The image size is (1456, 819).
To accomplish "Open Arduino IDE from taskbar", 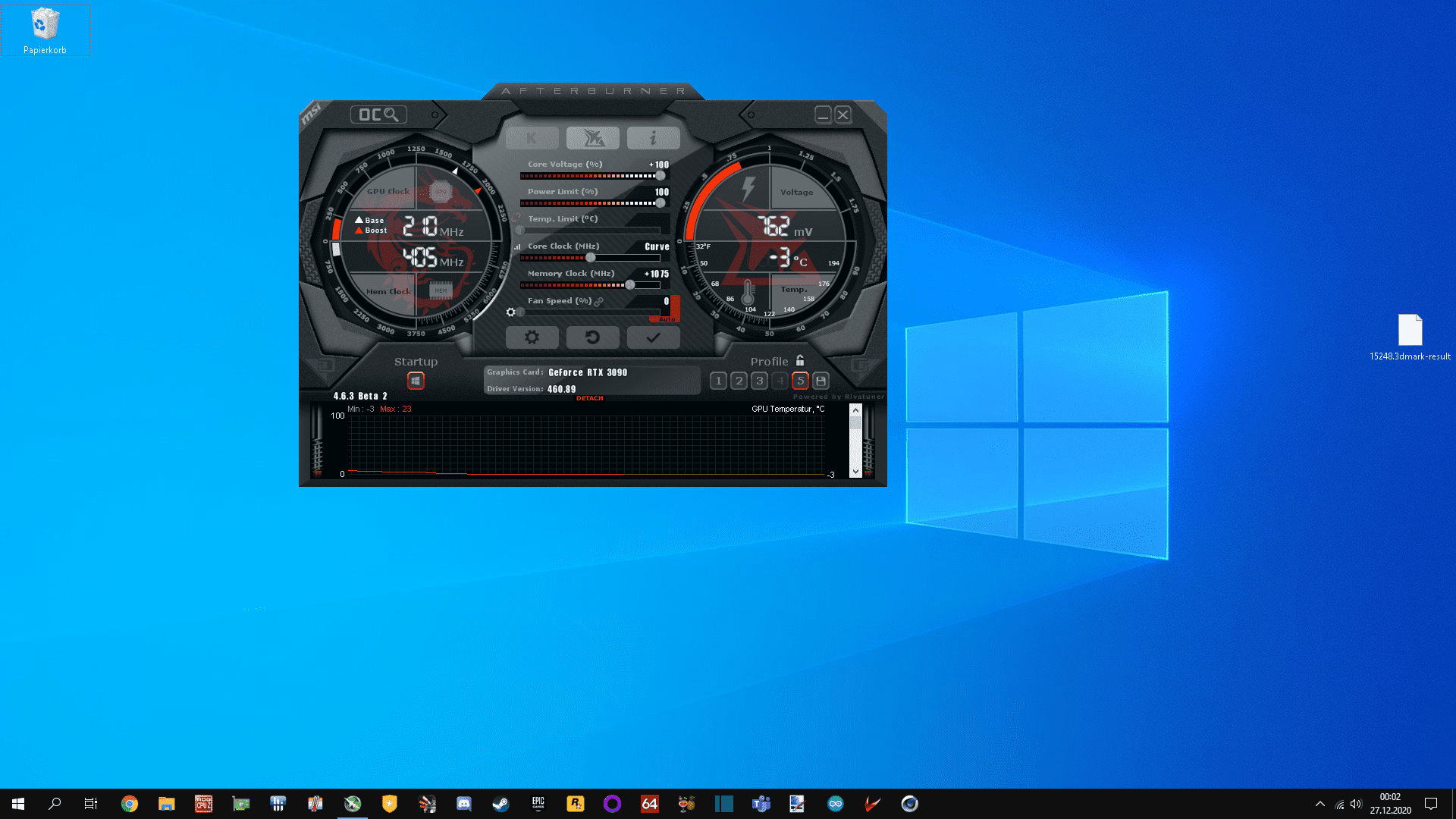I will click(836, 804).
